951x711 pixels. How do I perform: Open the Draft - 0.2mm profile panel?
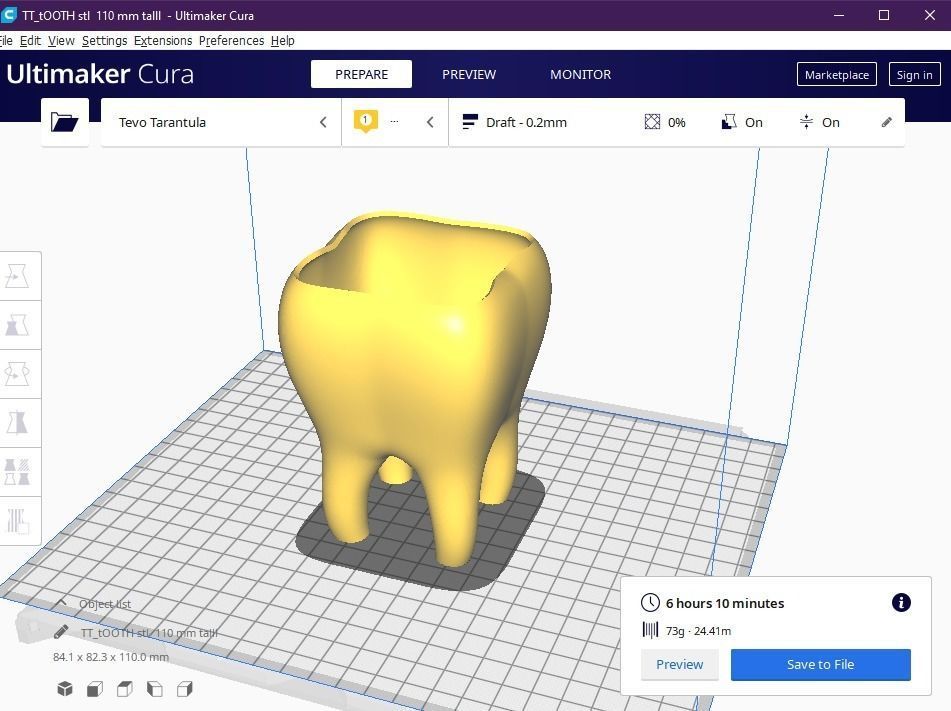676,122
